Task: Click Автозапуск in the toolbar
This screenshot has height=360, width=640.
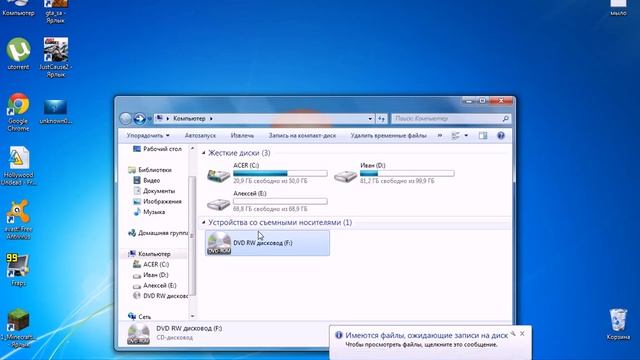Action: pos(200,136)
